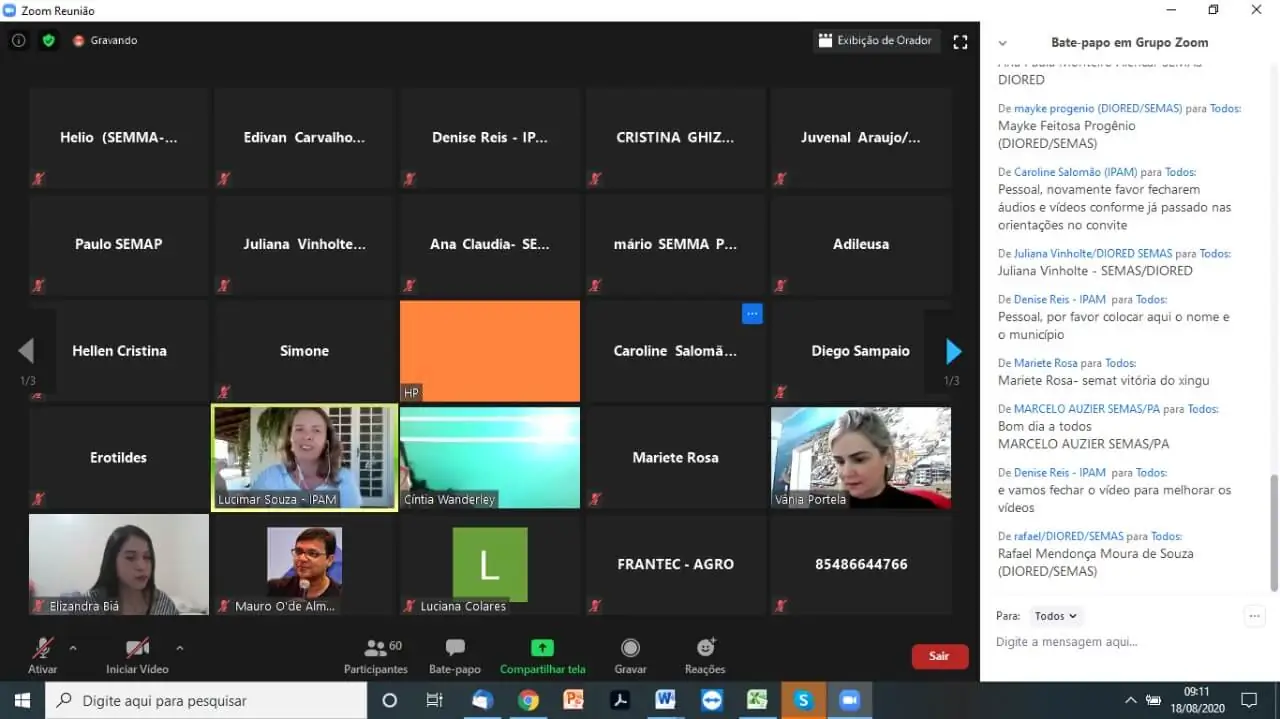Open the Reações emoji icon

705,649
